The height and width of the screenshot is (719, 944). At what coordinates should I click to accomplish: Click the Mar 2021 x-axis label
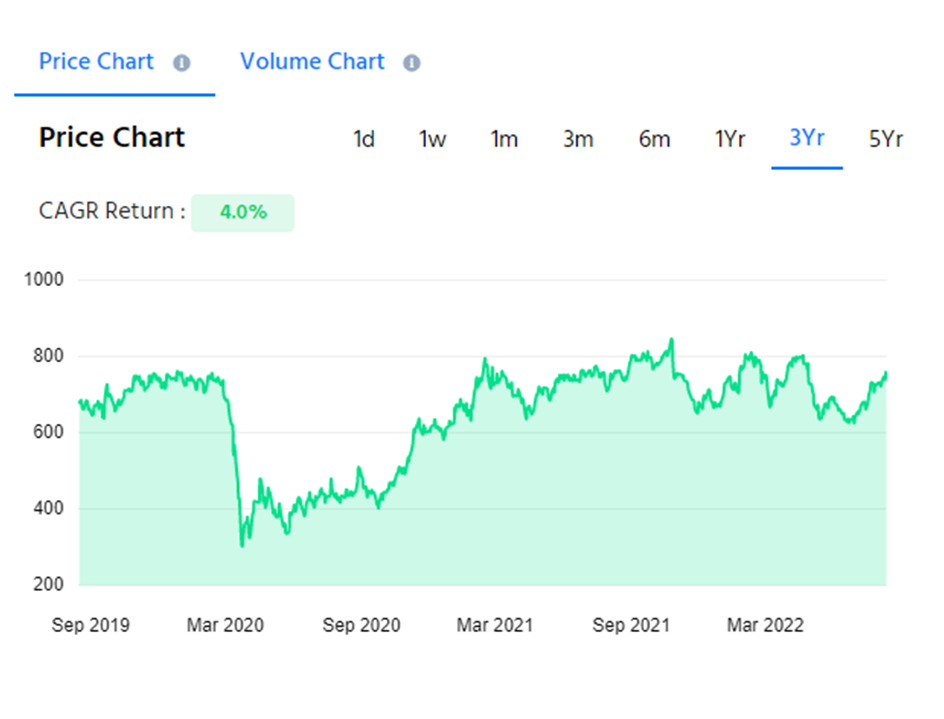(x=495, y=626)
